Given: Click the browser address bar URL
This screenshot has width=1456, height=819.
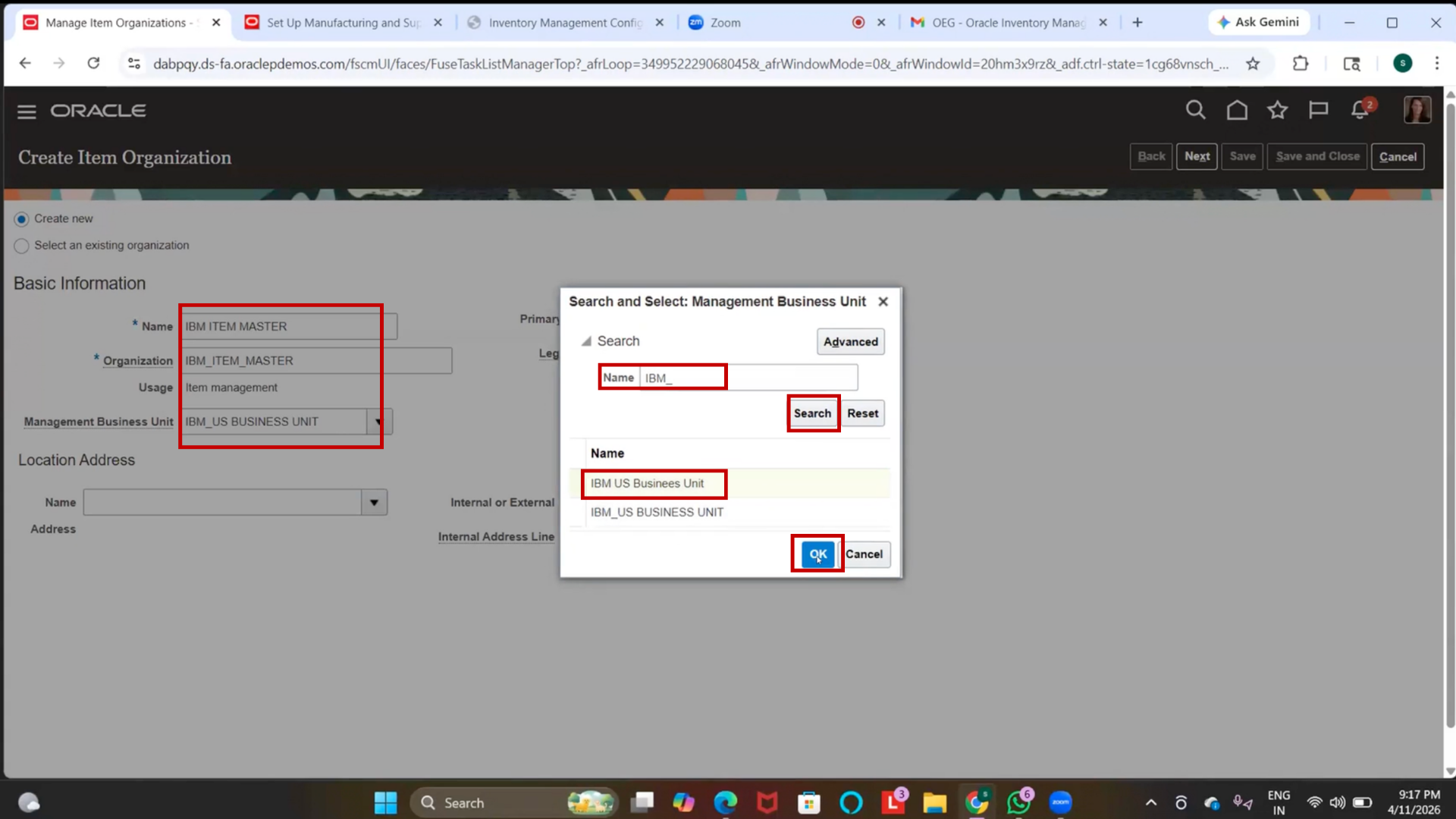Looking at the screenshot, I should (x=690, y=64).
